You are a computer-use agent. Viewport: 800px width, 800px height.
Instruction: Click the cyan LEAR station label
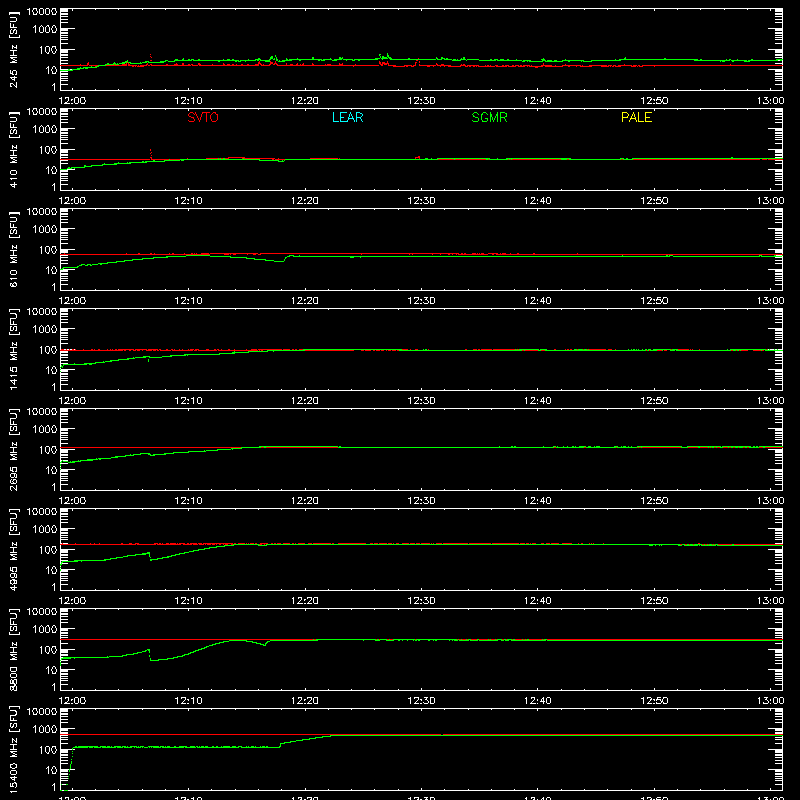click(347, 117)
